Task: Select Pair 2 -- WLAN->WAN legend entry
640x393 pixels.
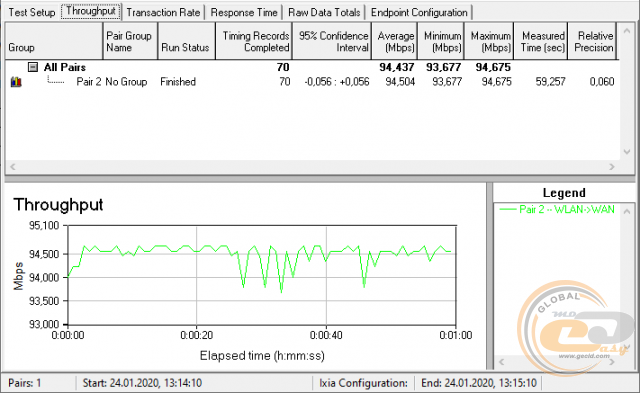Action: pyautogui.click(x=557, y=209)
